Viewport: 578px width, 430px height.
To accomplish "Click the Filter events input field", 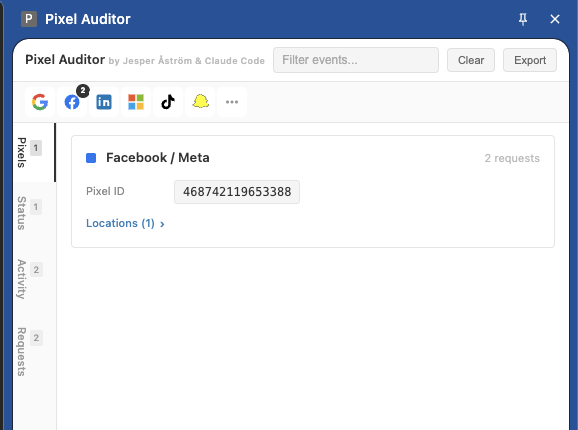I will point(356,60).
